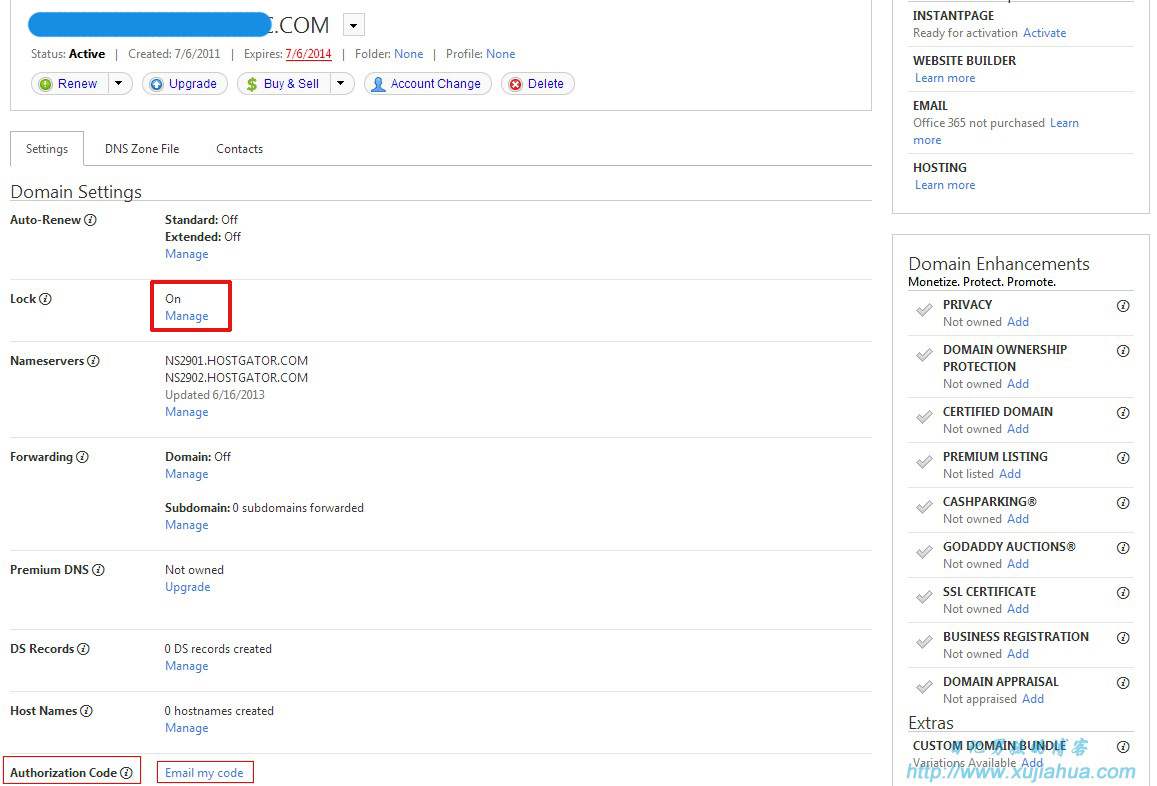Manage the Nameservers
The width and height of the screenshot is (1157, 786).
pos(187,412)
